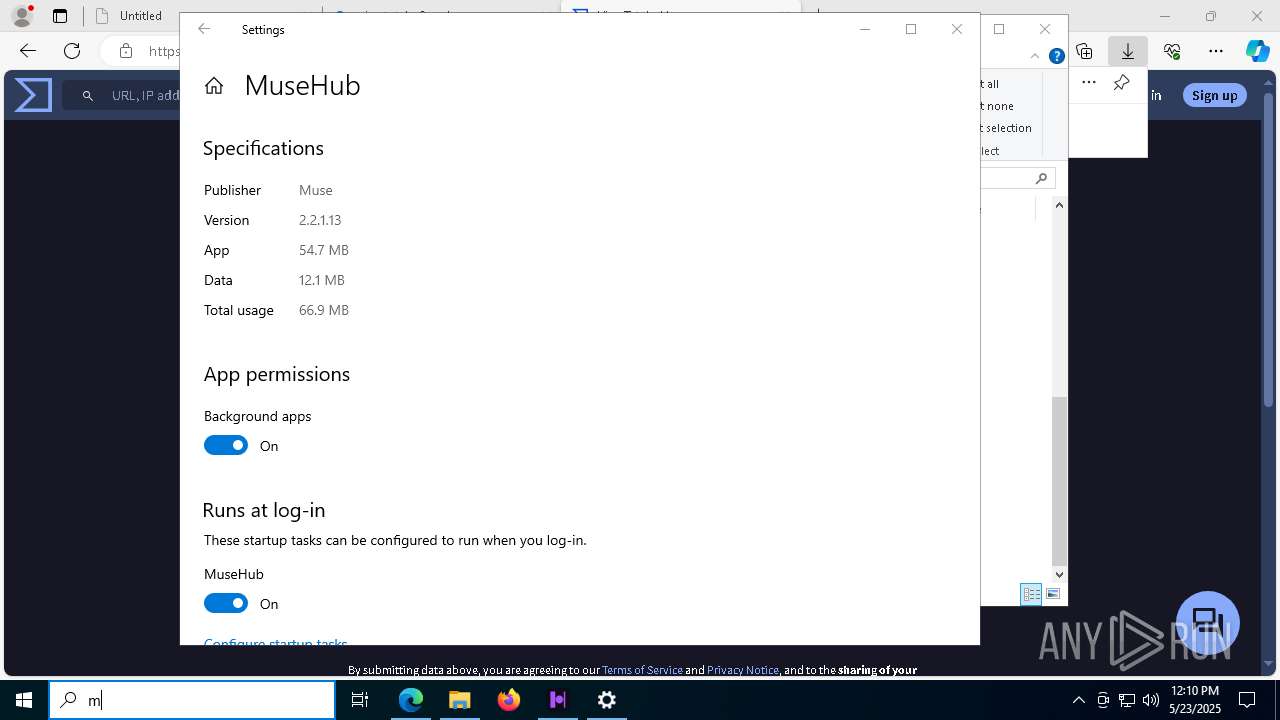
Task: Open Settings gear on taskbar
Action: 607,700
